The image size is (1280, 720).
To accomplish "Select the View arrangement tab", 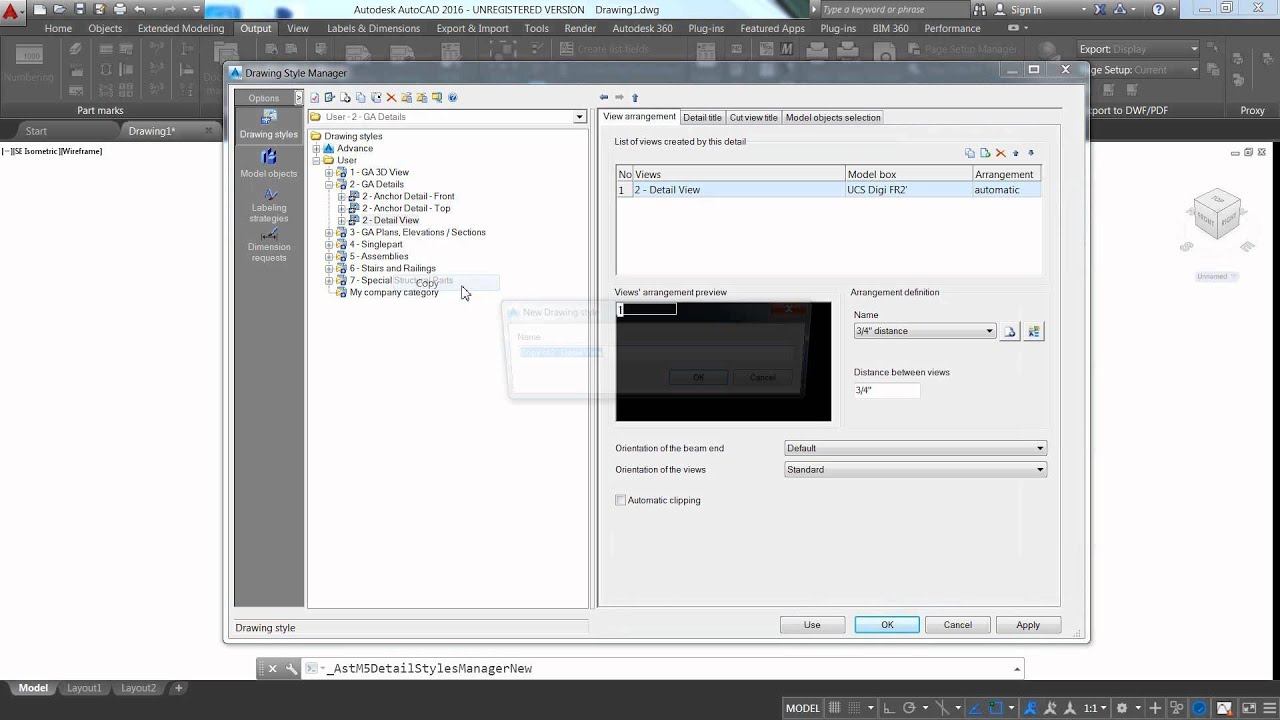I will tap(639, 117).
